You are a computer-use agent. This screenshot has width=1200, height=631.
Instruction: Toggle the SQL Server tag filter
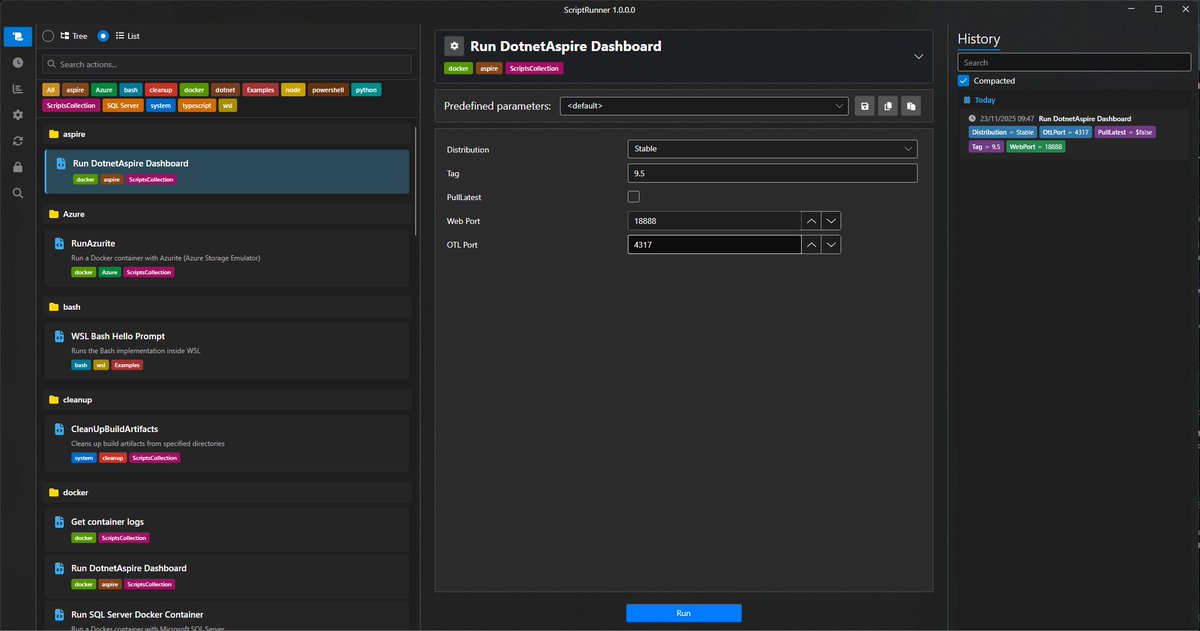pos(122,105)
